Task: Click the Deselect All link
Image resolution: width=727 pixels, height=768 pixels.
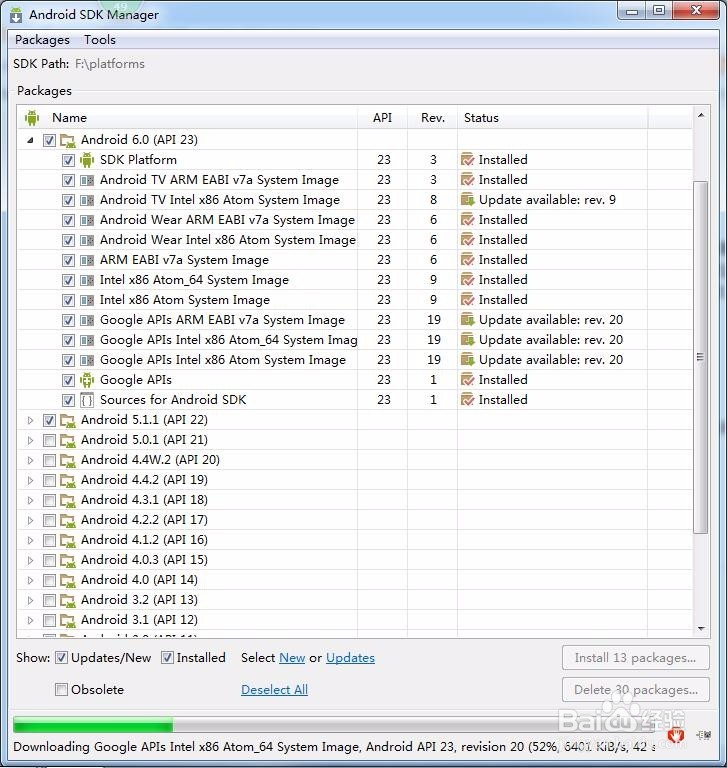Action: pyautogui.click(x=274, y=690)
